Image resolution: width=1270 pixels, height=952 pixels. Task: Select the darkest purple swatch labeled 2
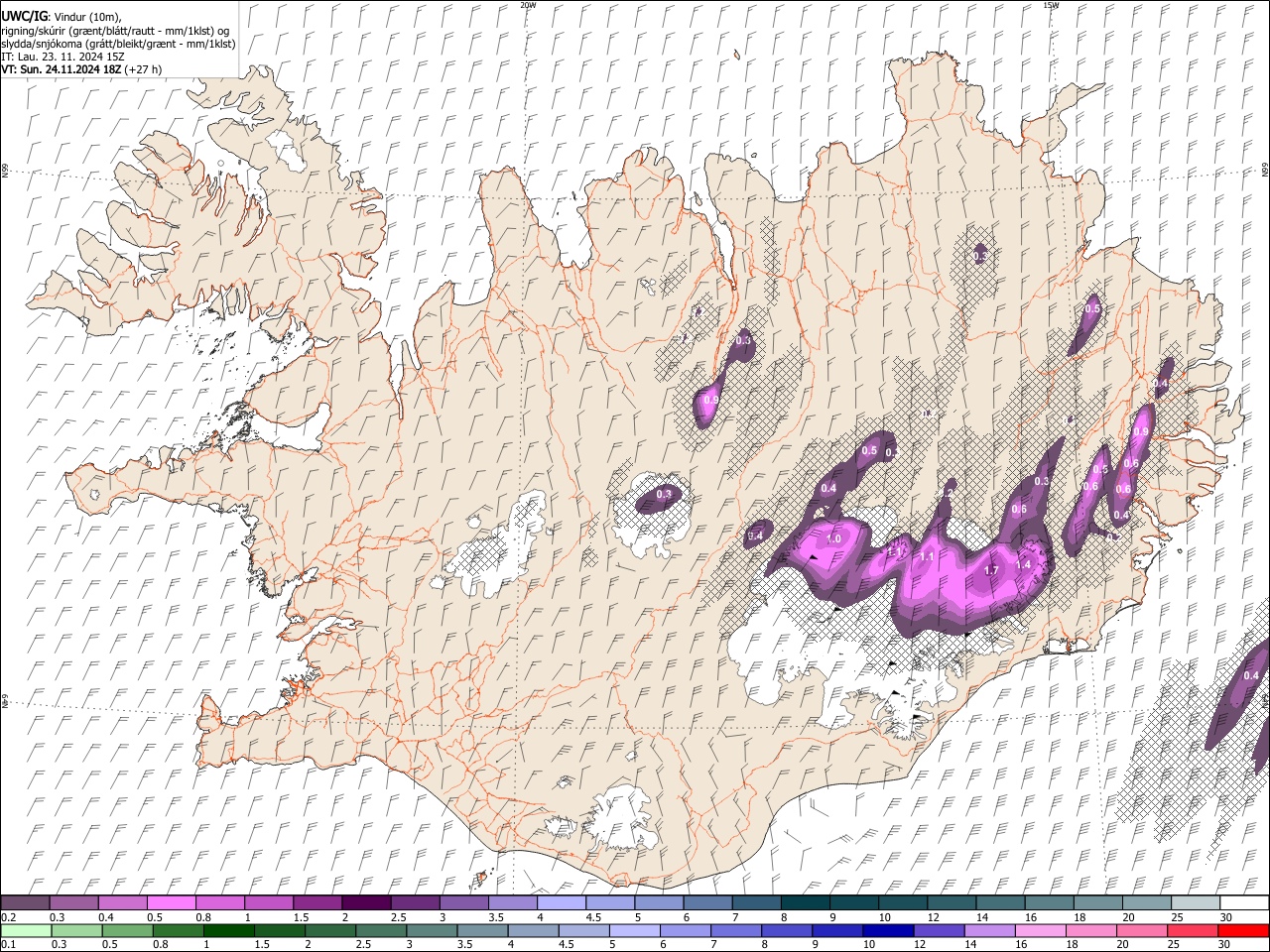[365, 902]
